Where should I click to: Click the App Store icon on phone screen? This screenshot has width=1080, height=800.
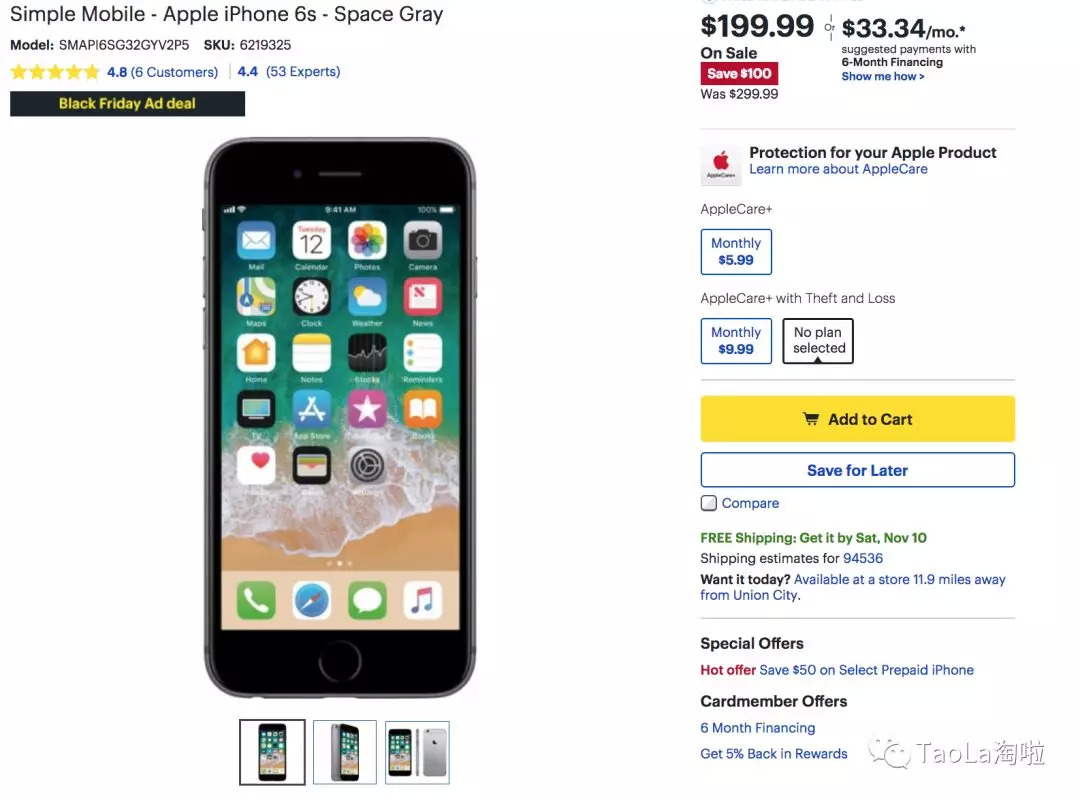tap(311, 409)
